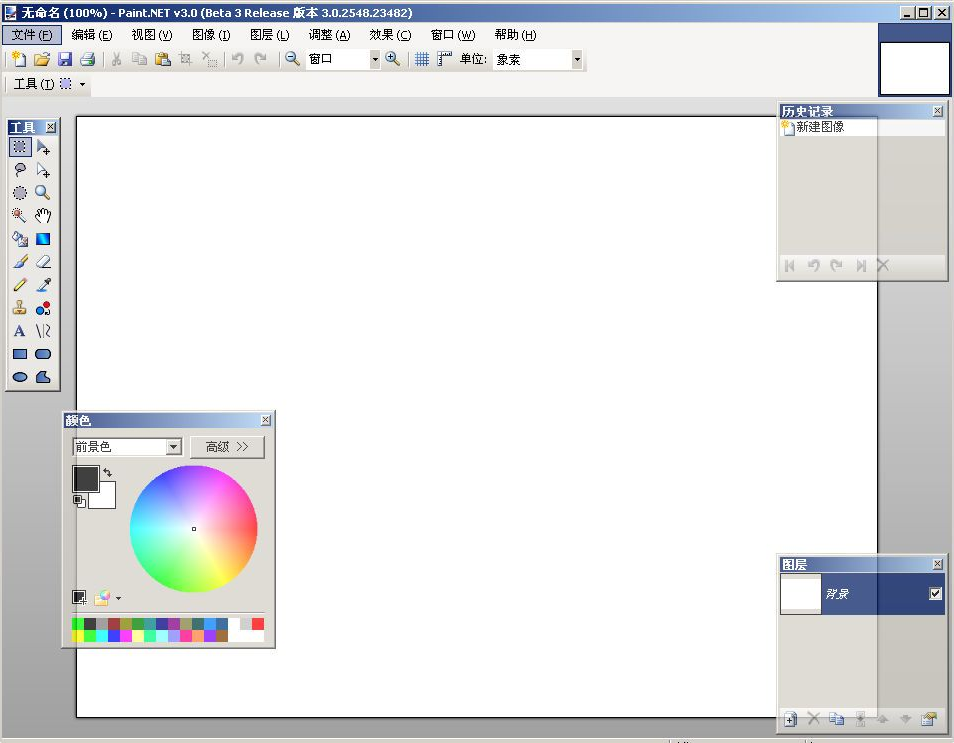Select the Text tool
The width and height of the screenshot is (954, 743).
[20, 331]
